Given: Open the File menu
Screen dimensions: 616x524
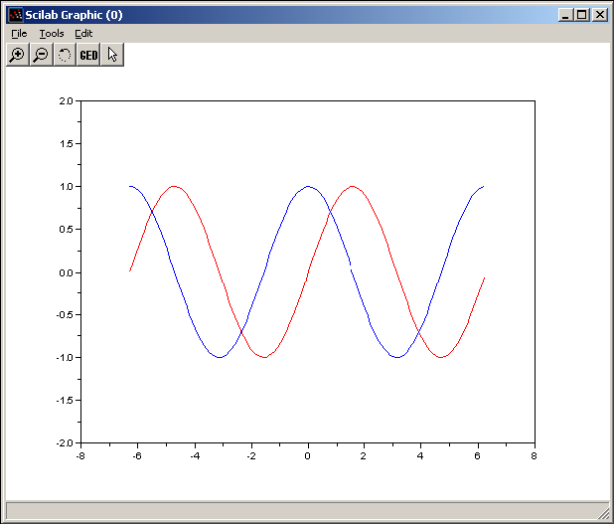Looking at the screenshot, I should (x=19, y=34).
